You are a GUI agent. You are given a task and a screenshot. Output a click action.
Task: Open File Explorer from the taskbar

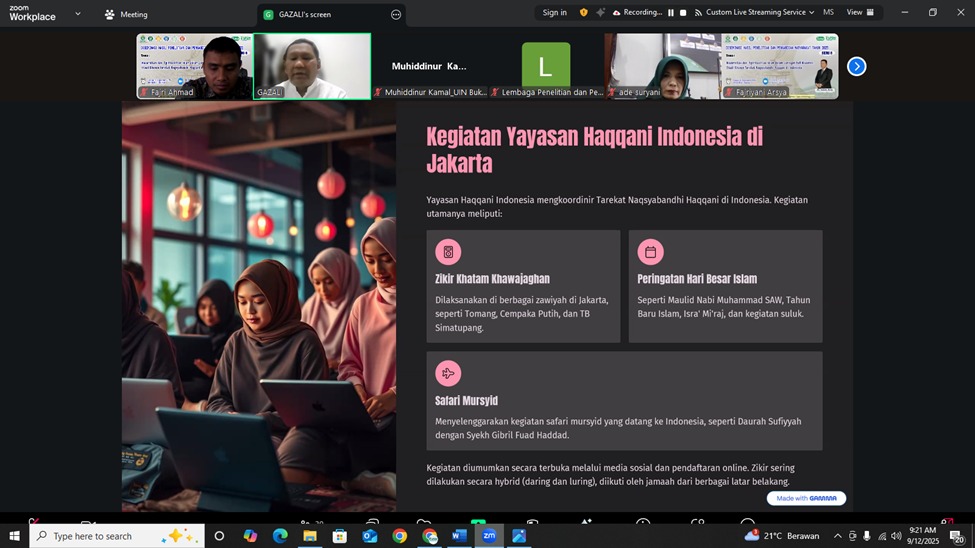click(x=310, y=536)
